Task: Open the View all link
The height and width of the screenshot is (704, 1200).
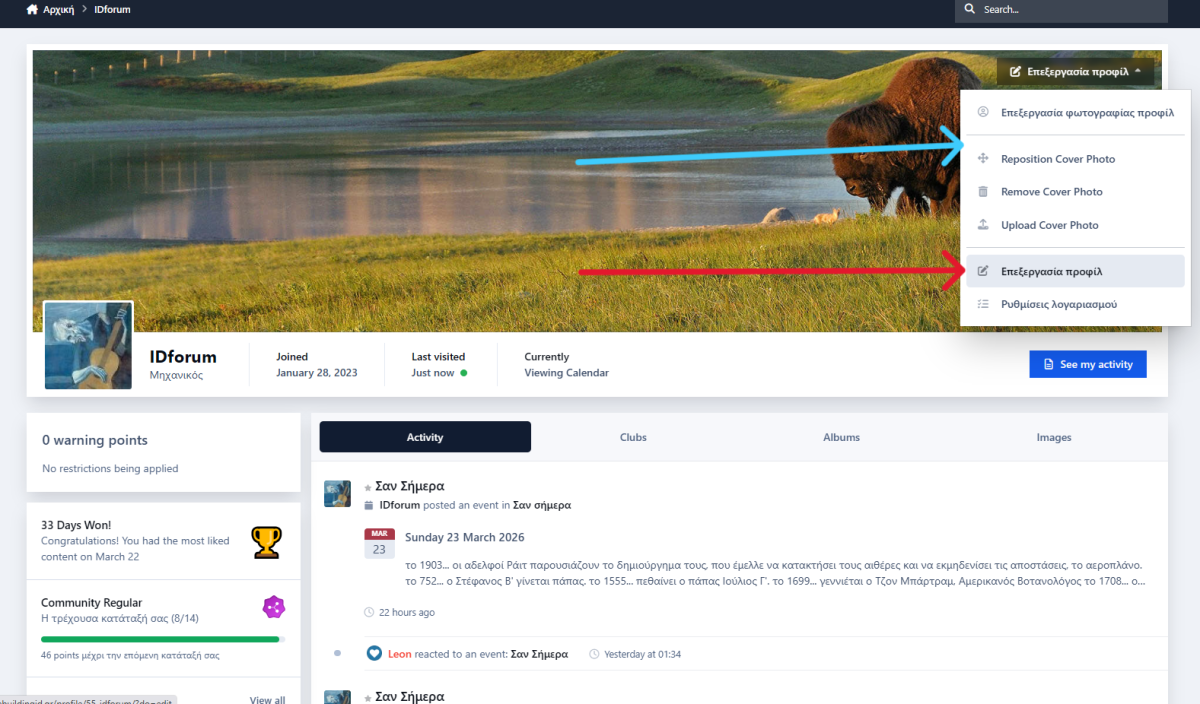Action: [267, 699]
